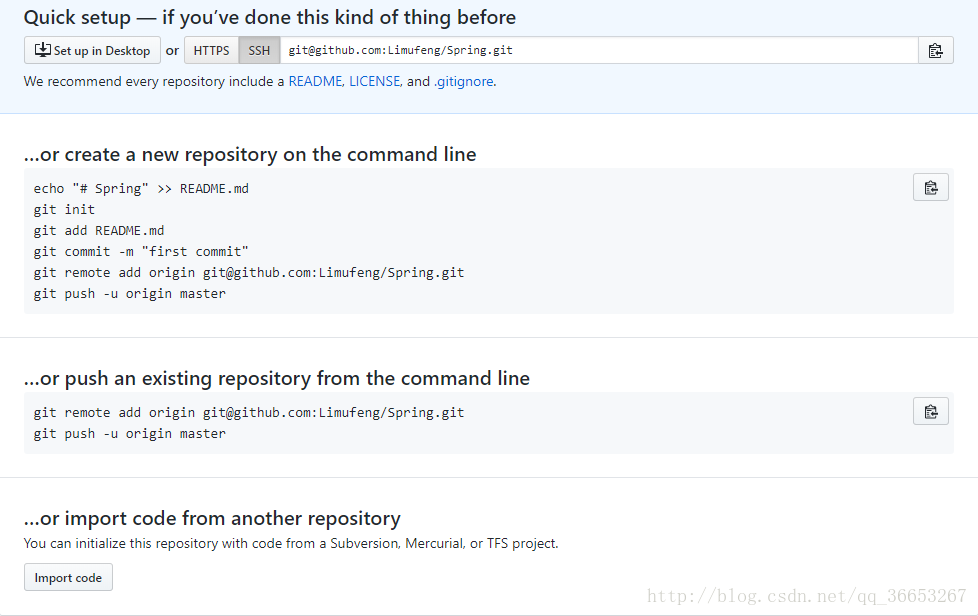978x616 pixels.
Task: Open the LICENSE link
Action: (374, 82)
